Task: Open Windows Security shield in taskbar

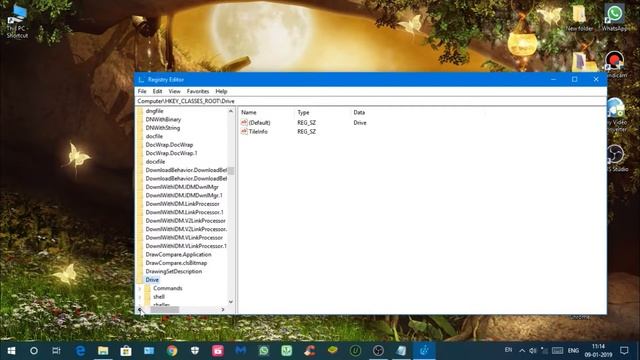Action: pyautogui.click(x=195, y=351)
